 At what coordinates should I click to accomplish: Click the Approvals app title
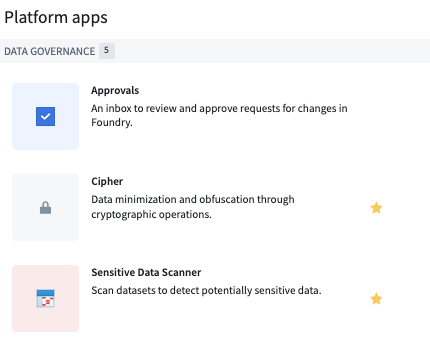115,91
